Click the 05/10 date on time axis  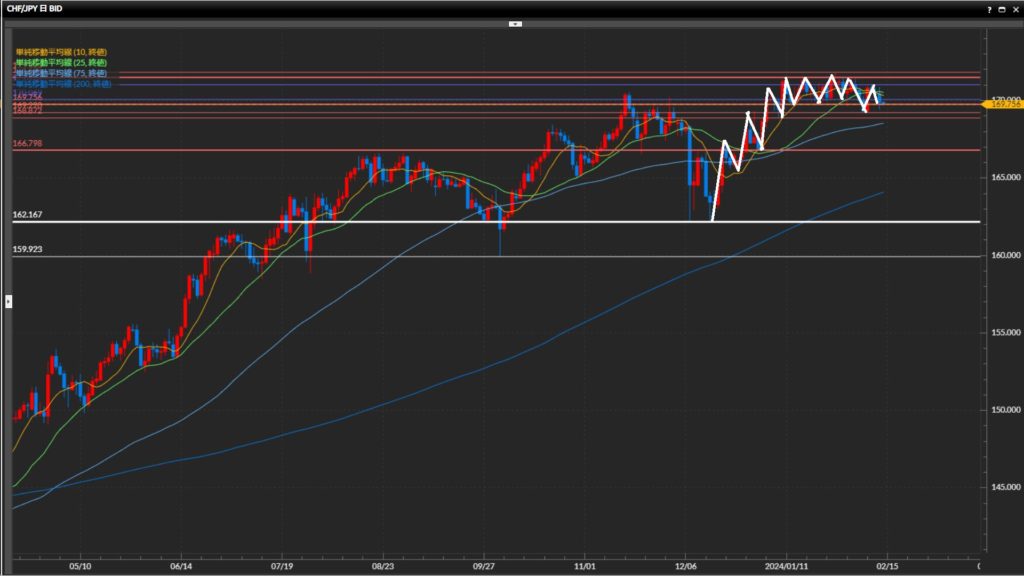point(80,563)
